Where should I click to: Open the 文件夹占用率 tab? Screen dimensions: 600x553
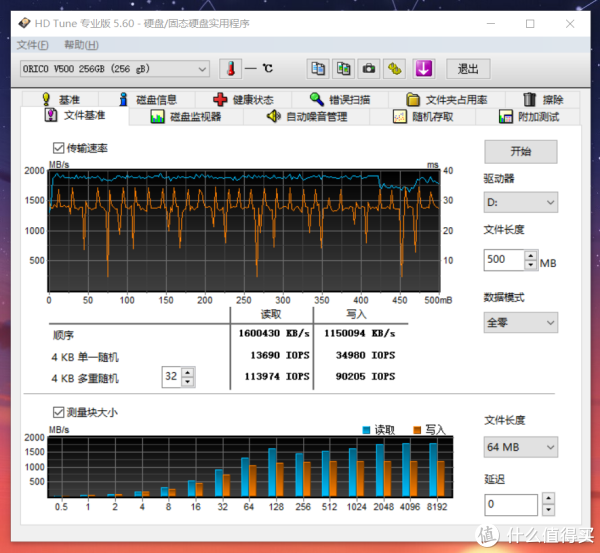point(447,100)
